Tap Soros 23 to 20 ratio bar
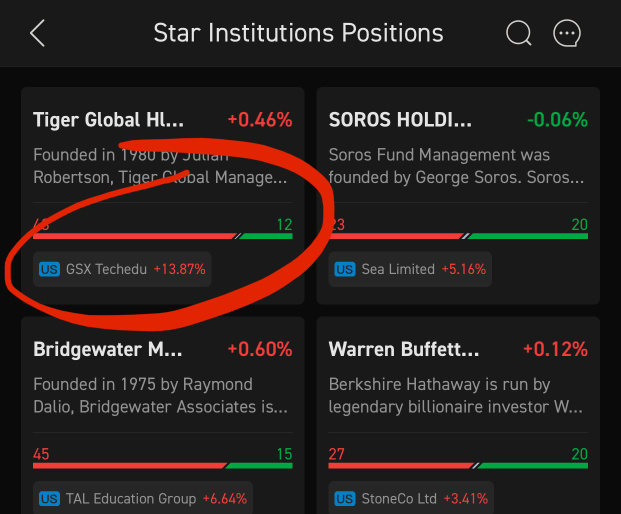This screenshot has width=621, height=514. tap(458, 236)
